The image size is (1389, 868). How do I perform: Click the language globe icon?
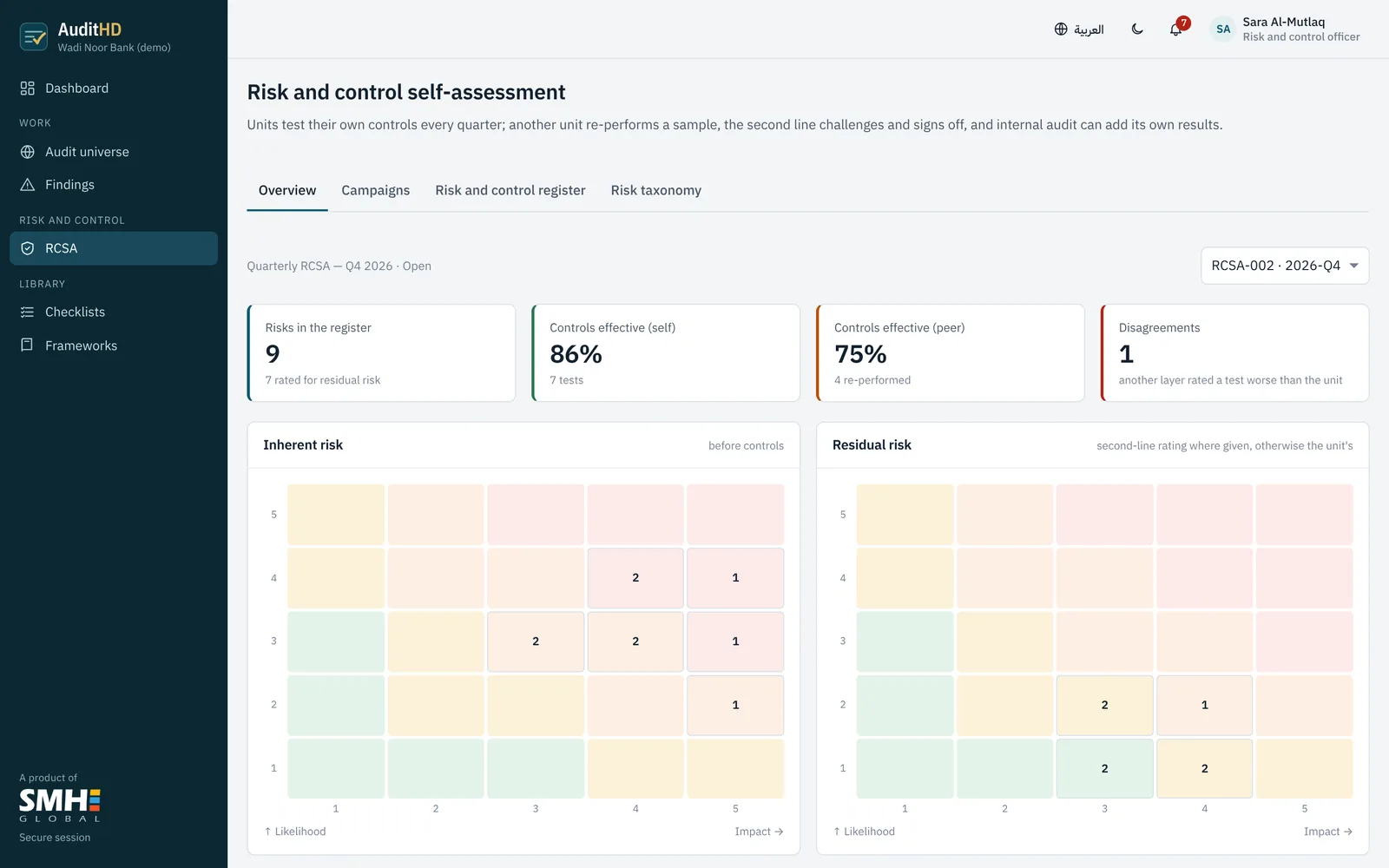(1061, 30)
